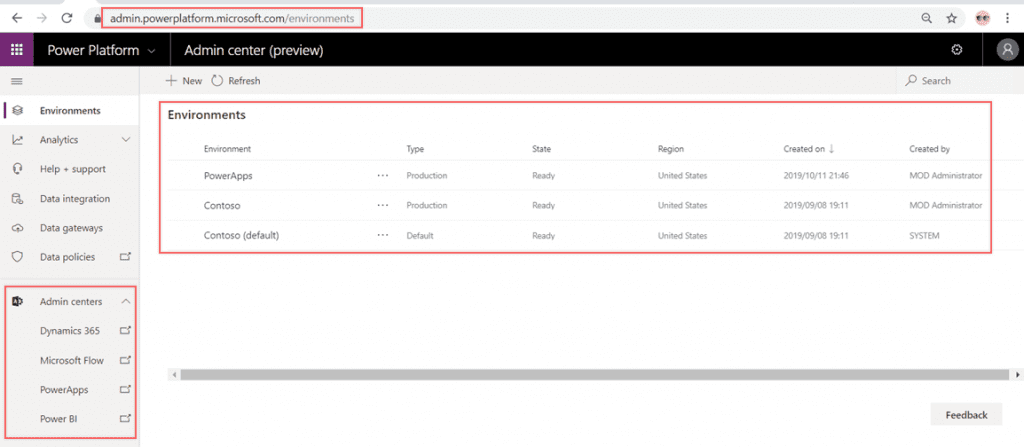Click the Feedback button
This screenshot has width=1024, height=447.
[x=966, y=415]
